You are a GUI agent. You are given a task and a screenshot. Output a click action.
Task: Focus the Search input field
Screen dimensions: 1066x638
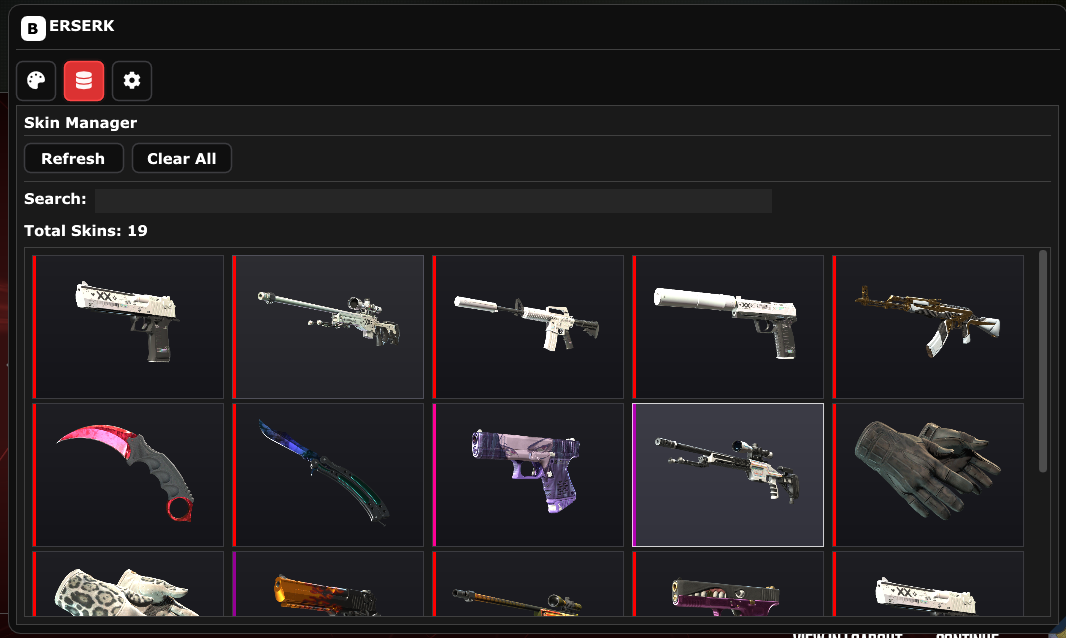(x=433, y=201)
